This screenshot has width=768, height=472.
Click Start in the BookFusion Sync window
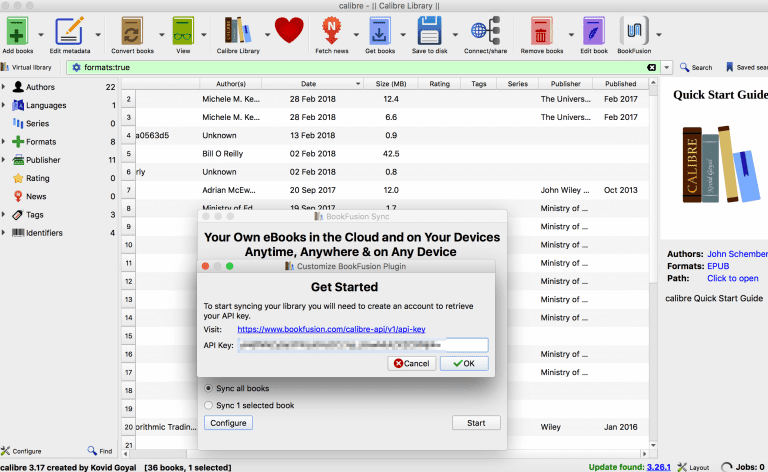click(x=476, y=423)
